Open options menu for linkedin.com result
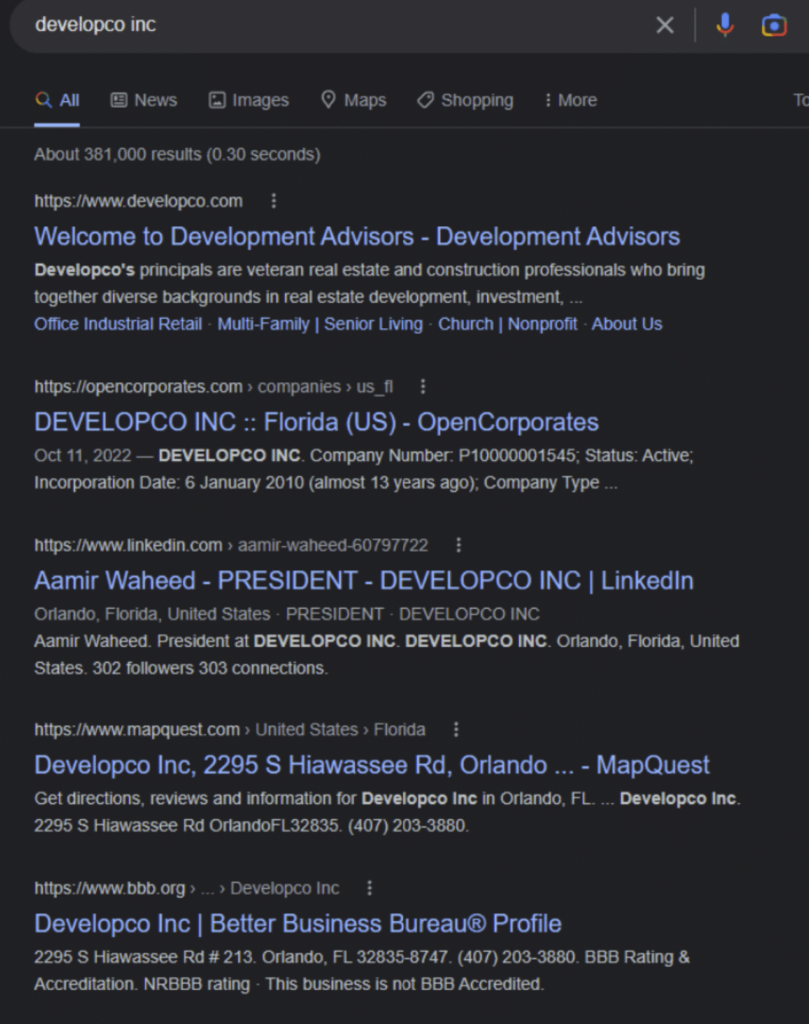Image resolution: width=809 pixels, height=1024 pixels. [458, 545]
